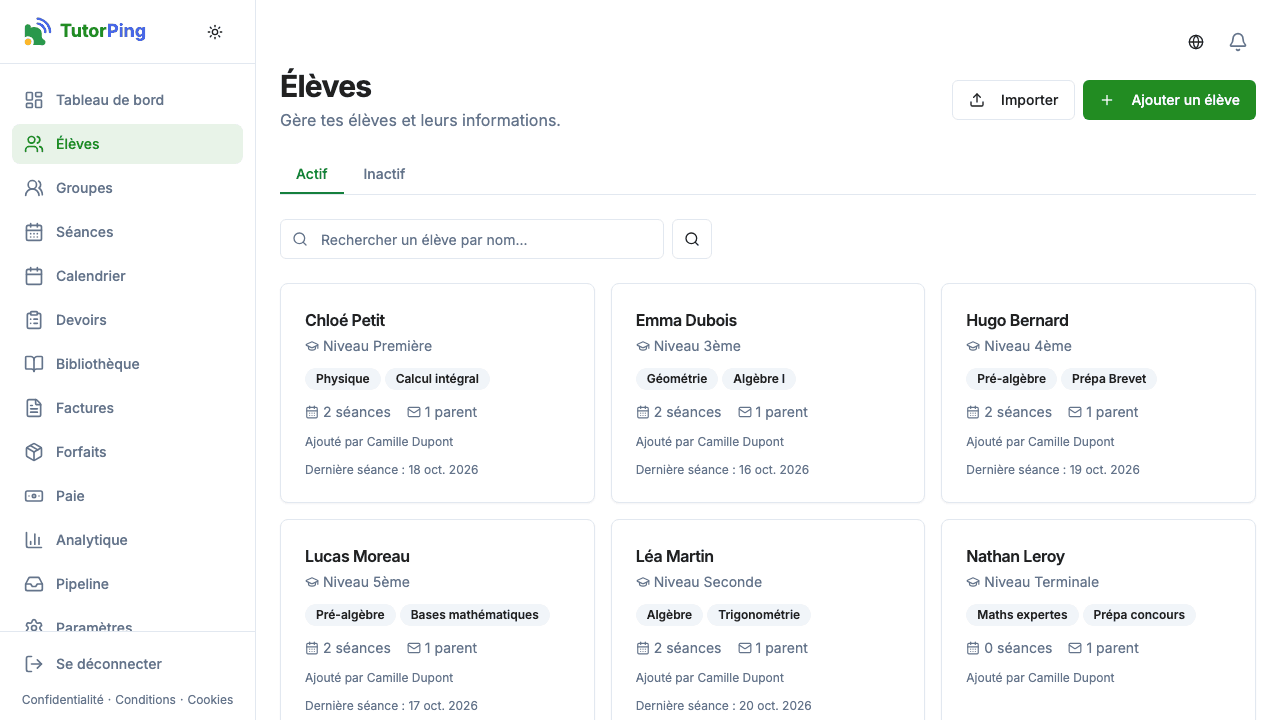Focus the student name search field
The image size is (1280, 720).
[x=472, y=239]
